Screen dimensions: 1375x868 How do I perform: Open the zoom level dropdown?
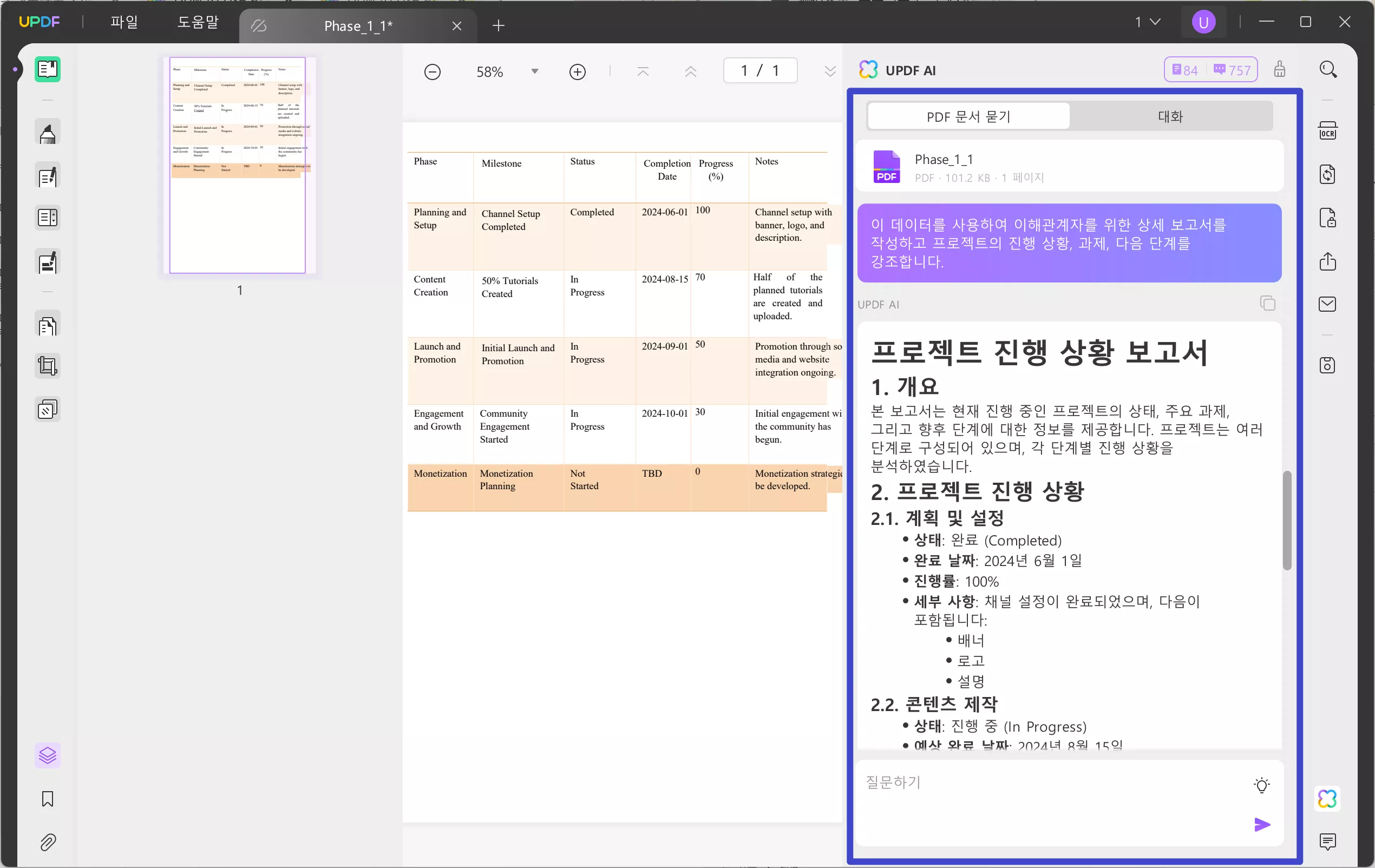[534, 72]
